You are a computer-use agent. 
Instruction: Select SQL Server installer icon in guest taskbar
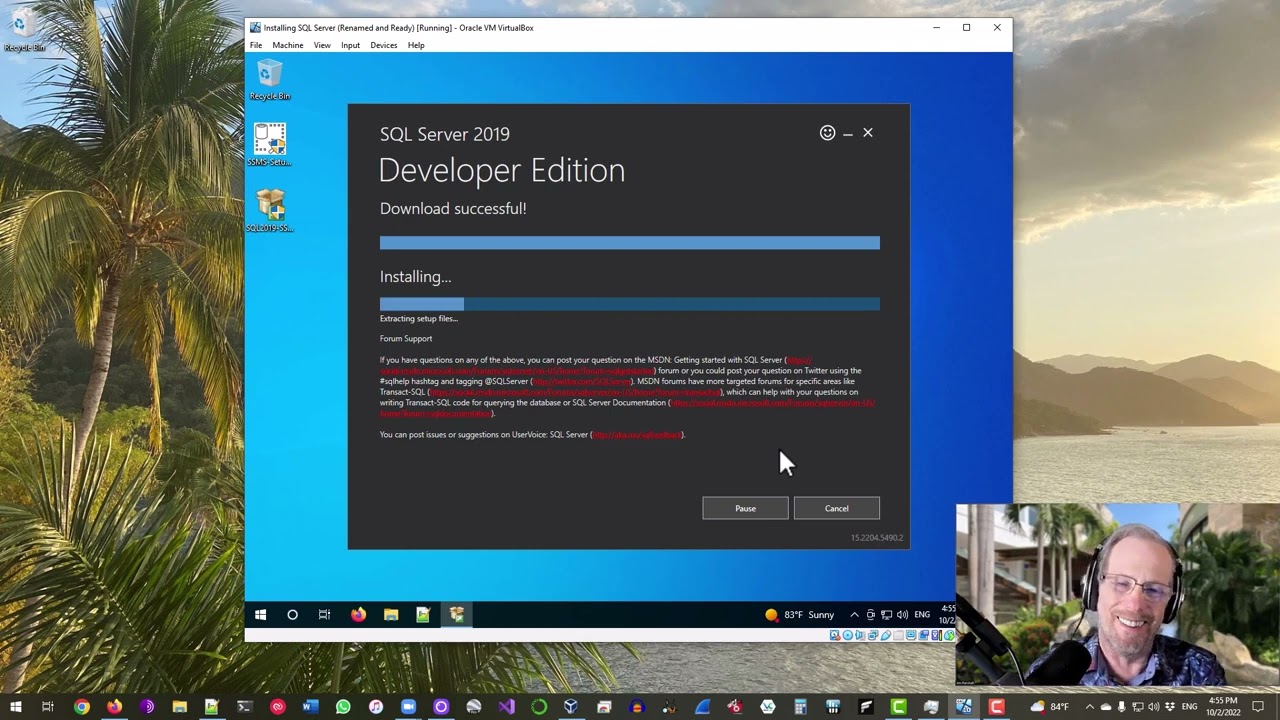pos(457,615)
